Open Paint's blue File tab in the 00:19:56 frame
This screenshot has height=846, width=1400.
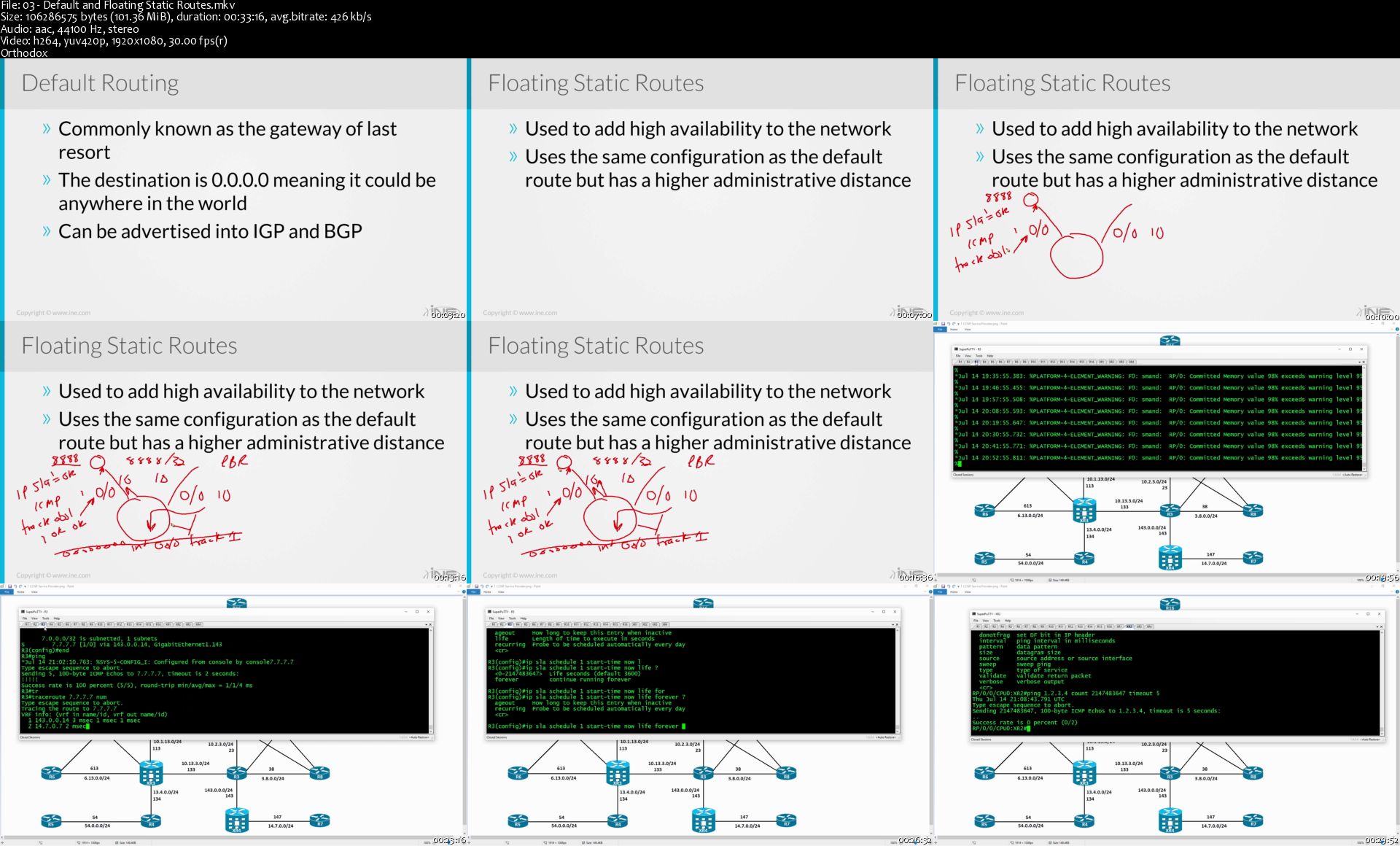click(940, 330)
